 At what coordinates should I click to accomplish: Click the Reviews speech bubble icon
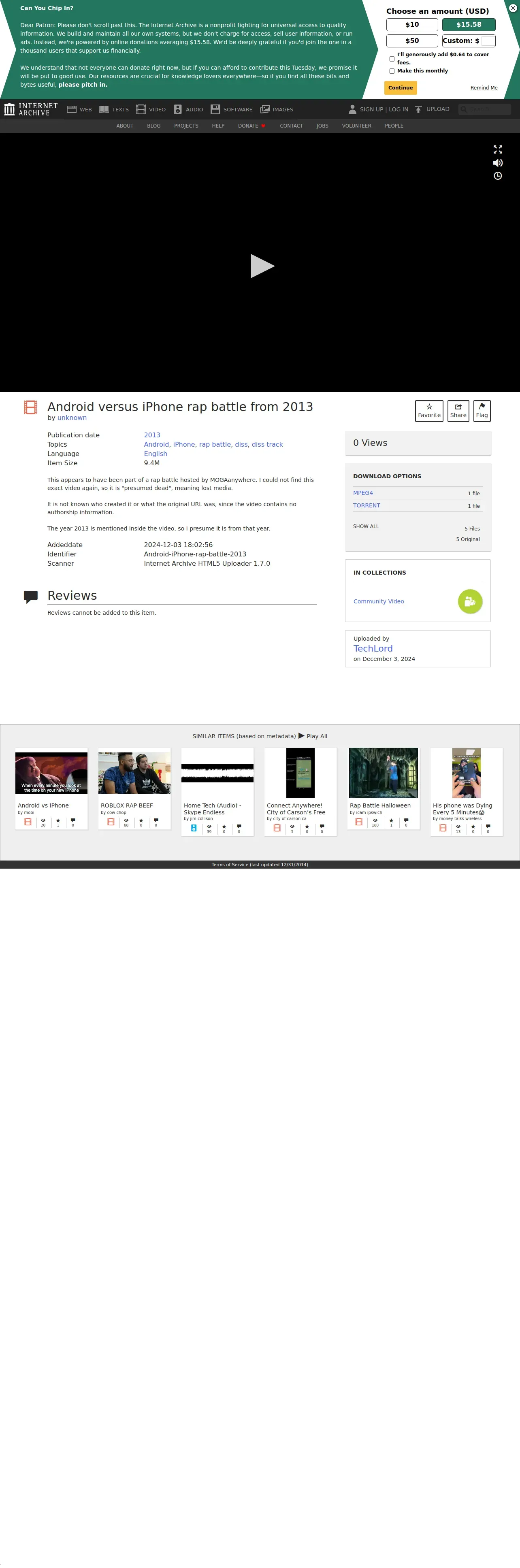pos(30,597)
